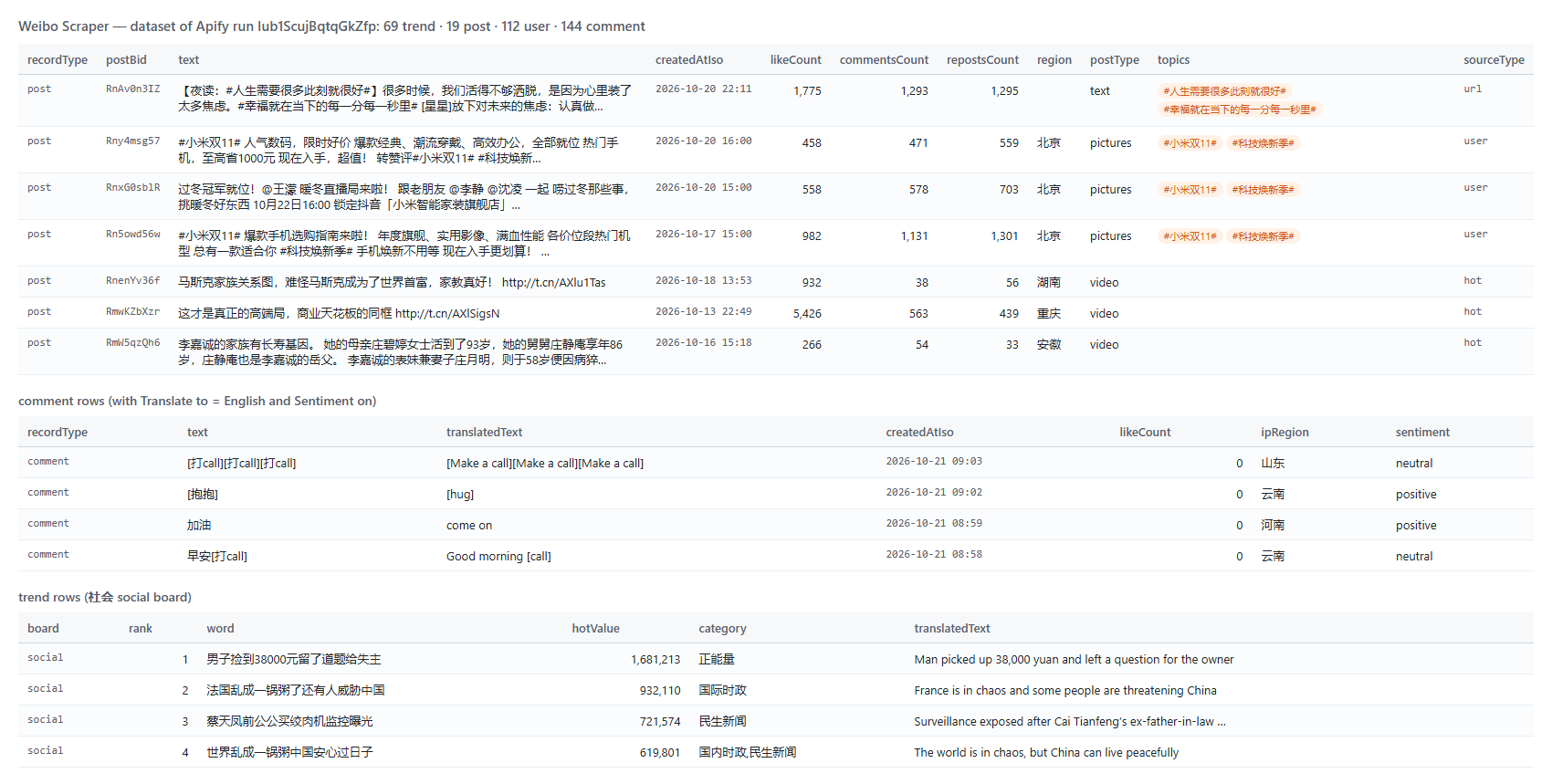Click the sourceType column header
1552x784 pixels.
pos(1494,60)
